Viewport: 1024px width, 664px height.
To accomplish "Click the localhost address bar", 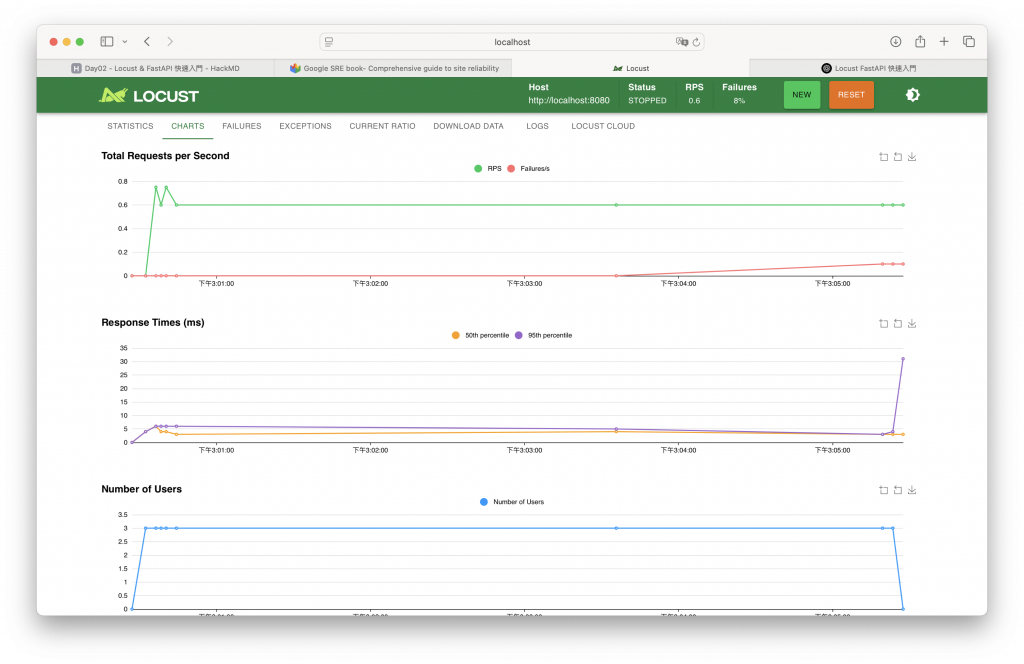I will [511, 42].
